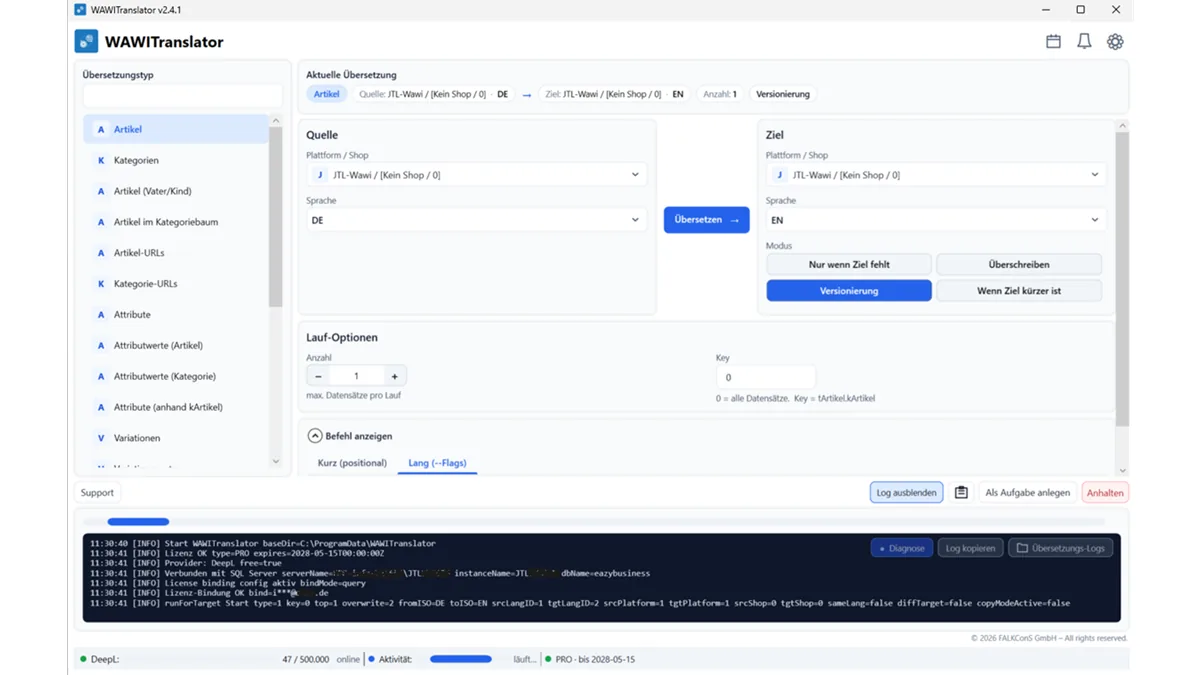Click the clipboard icon beside Log ausblenden
Image resolution: width=1200 pixels, height=675 pixels.
point(961,492)
